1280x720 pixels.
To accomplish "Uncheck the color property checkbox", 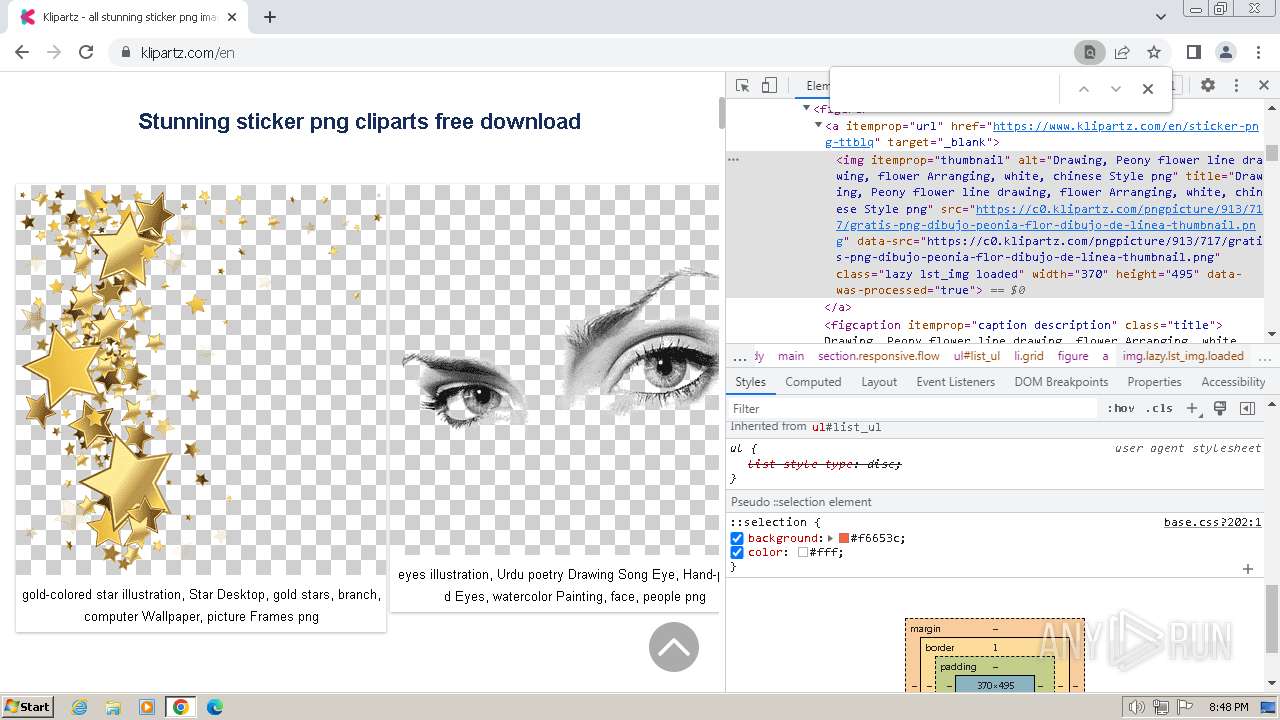I will click(737, 552).
